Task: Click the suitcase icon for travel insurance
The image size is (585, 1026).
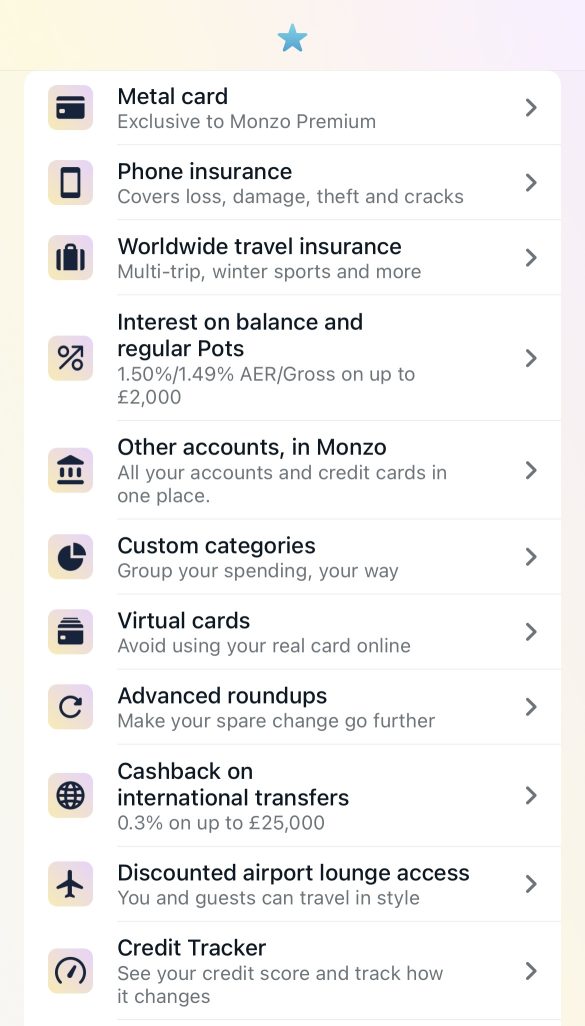Action: point(70,257)
